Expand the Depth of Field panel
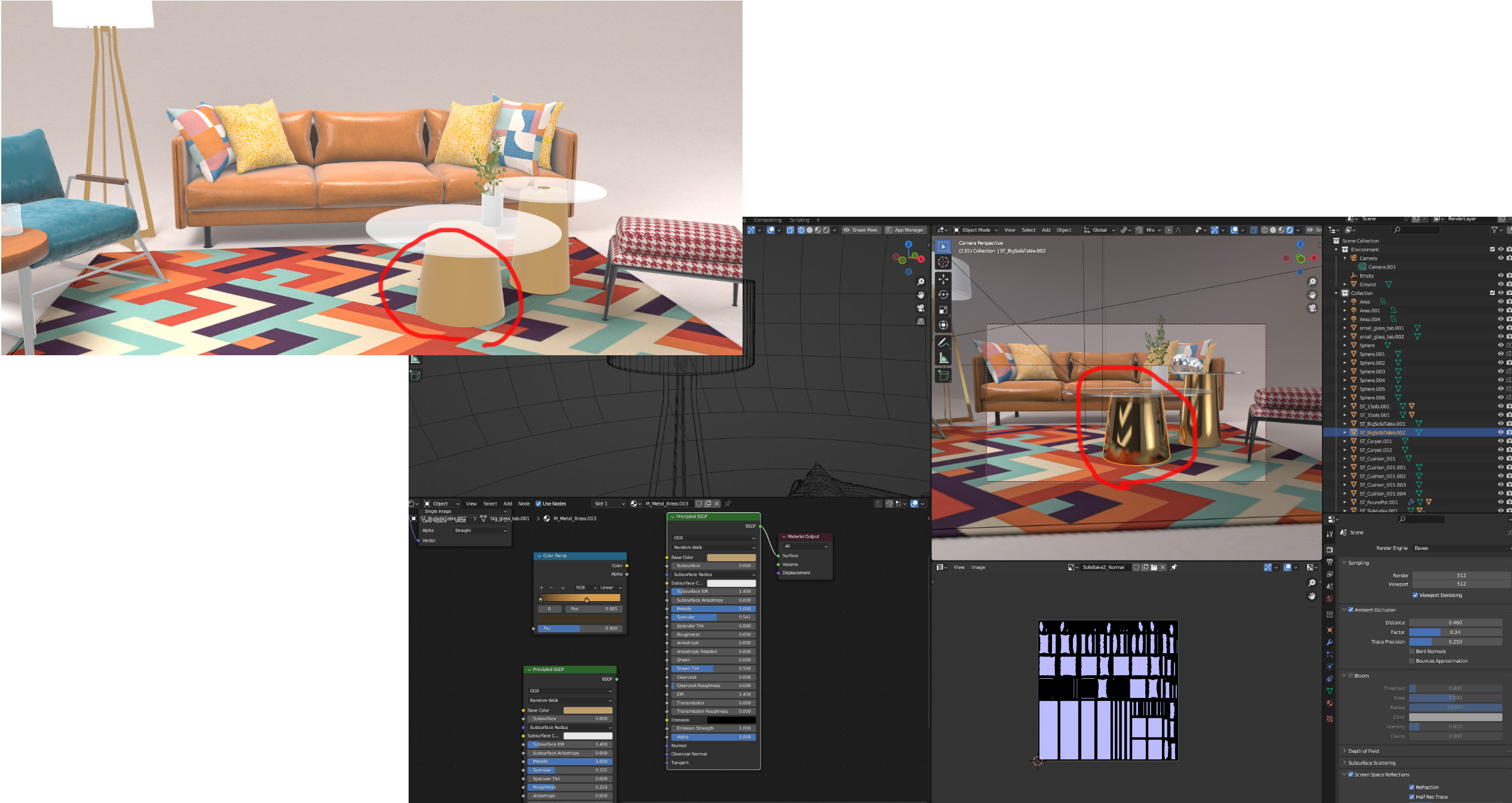Image resolution: width=1512 pixels, height=803 pixels. click(1364, 751)
